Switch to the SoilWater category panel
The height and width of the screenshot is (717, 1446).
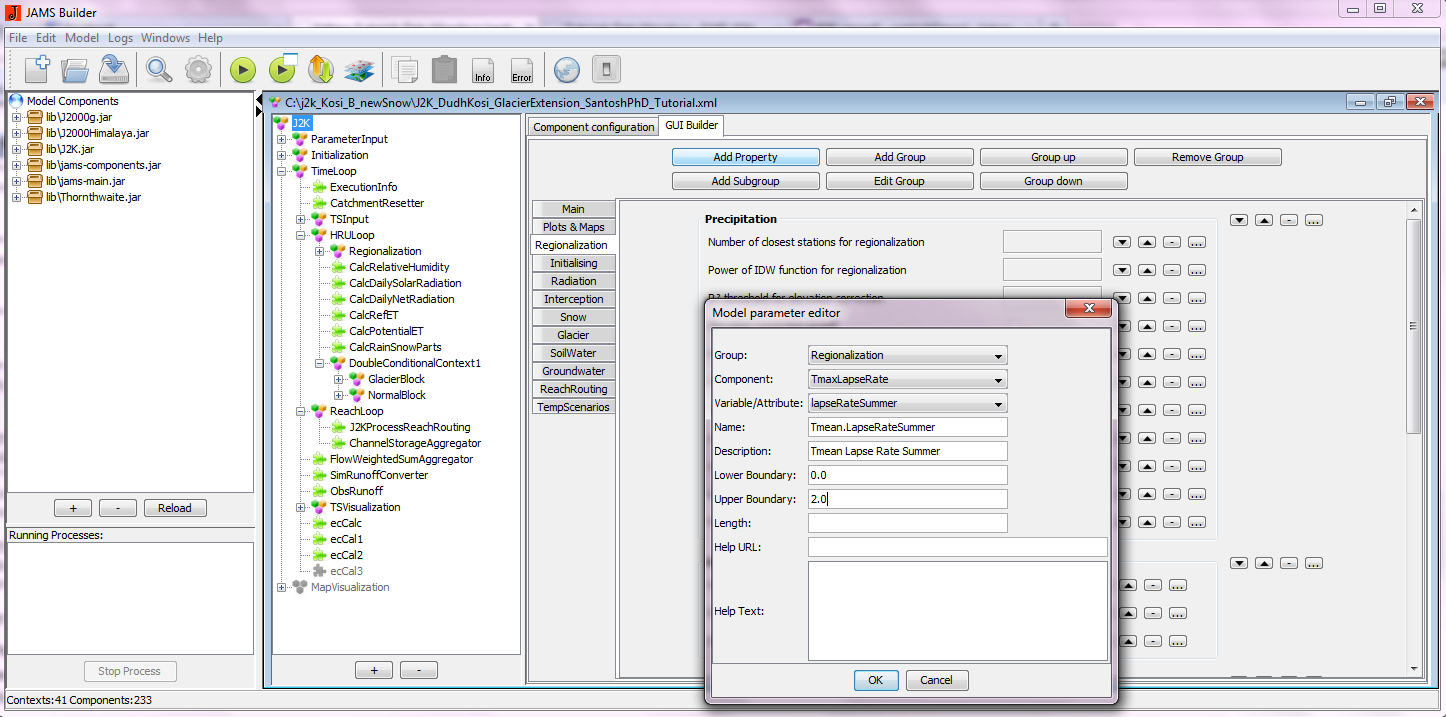573,353
